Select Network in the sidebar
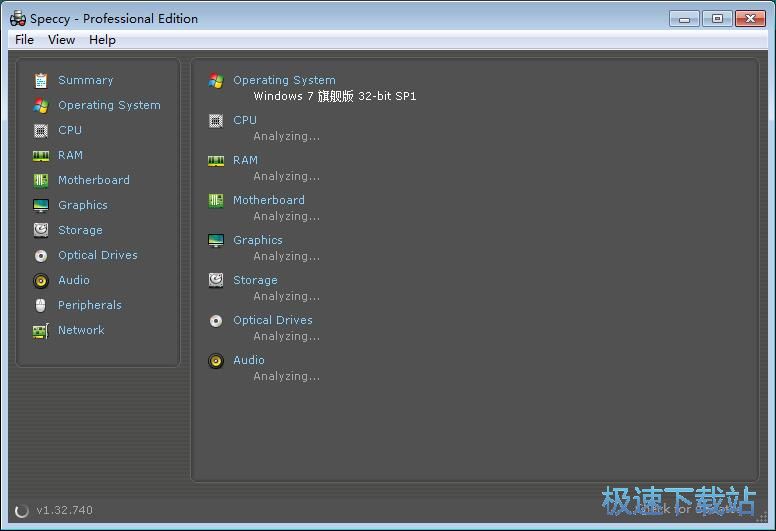This screenshot has width=776, height=531. [81, 330]
